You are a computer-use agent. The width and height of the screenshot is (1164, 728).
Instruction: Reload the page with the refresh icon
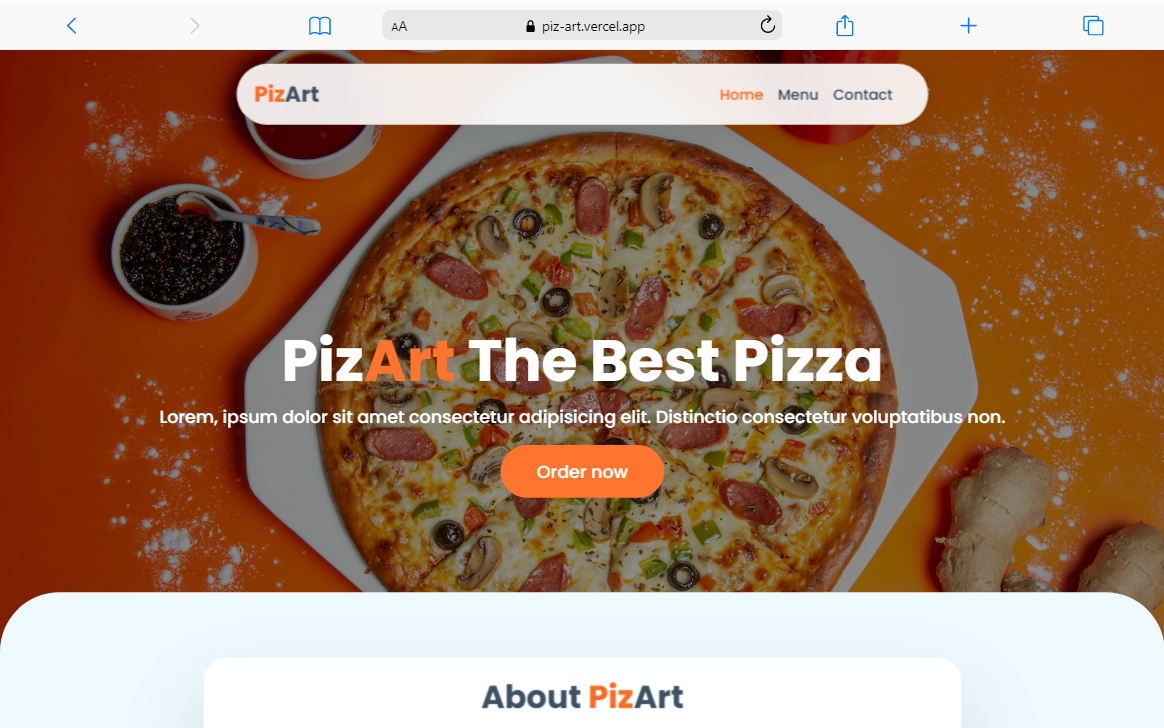pyautogui.click(x=768, y=25)
